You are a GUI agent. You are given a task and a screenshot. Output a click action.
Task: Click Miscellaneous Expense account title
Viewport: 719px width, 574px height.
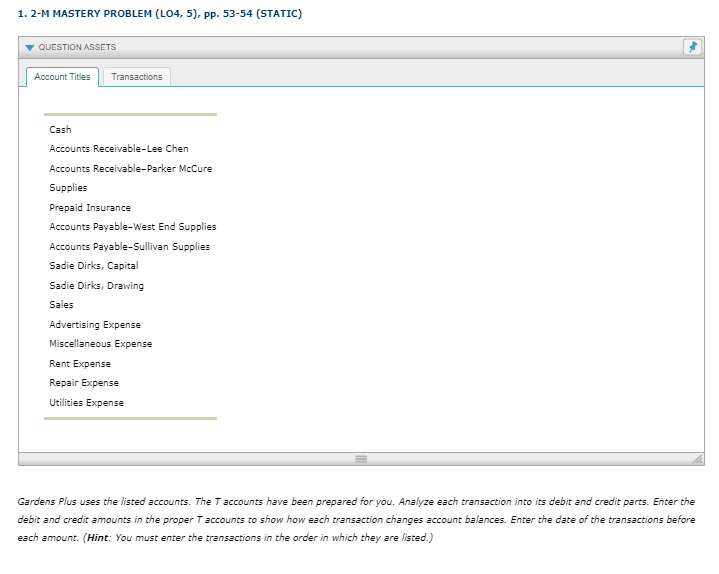(x=100, y=344)
